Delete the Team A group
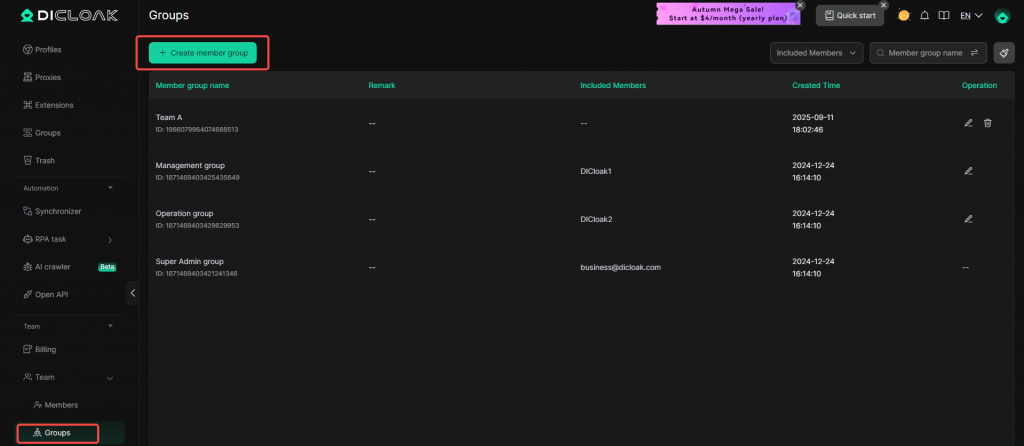Viewport: 1024px width, 446px height. [988, 123]
